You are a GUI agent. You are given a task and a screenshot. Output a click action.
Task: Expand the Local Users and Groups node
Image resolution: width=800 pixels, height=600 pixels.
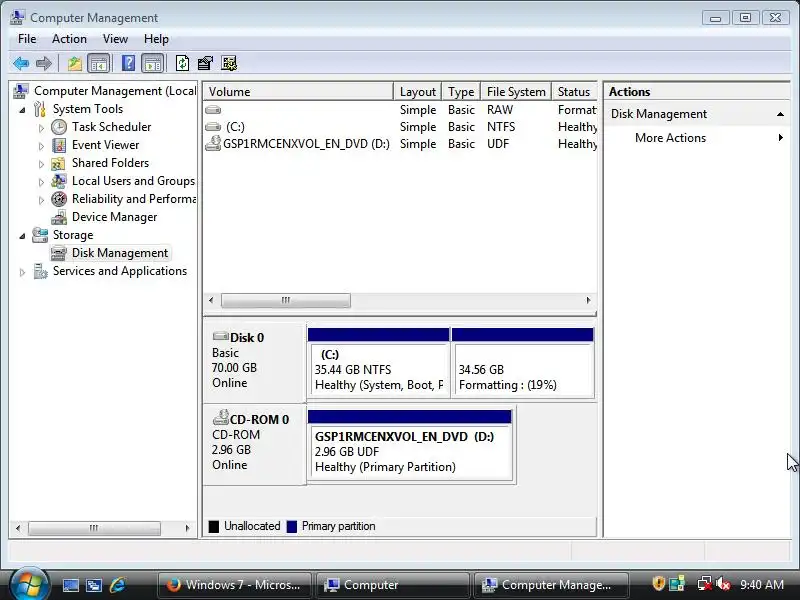41,182
